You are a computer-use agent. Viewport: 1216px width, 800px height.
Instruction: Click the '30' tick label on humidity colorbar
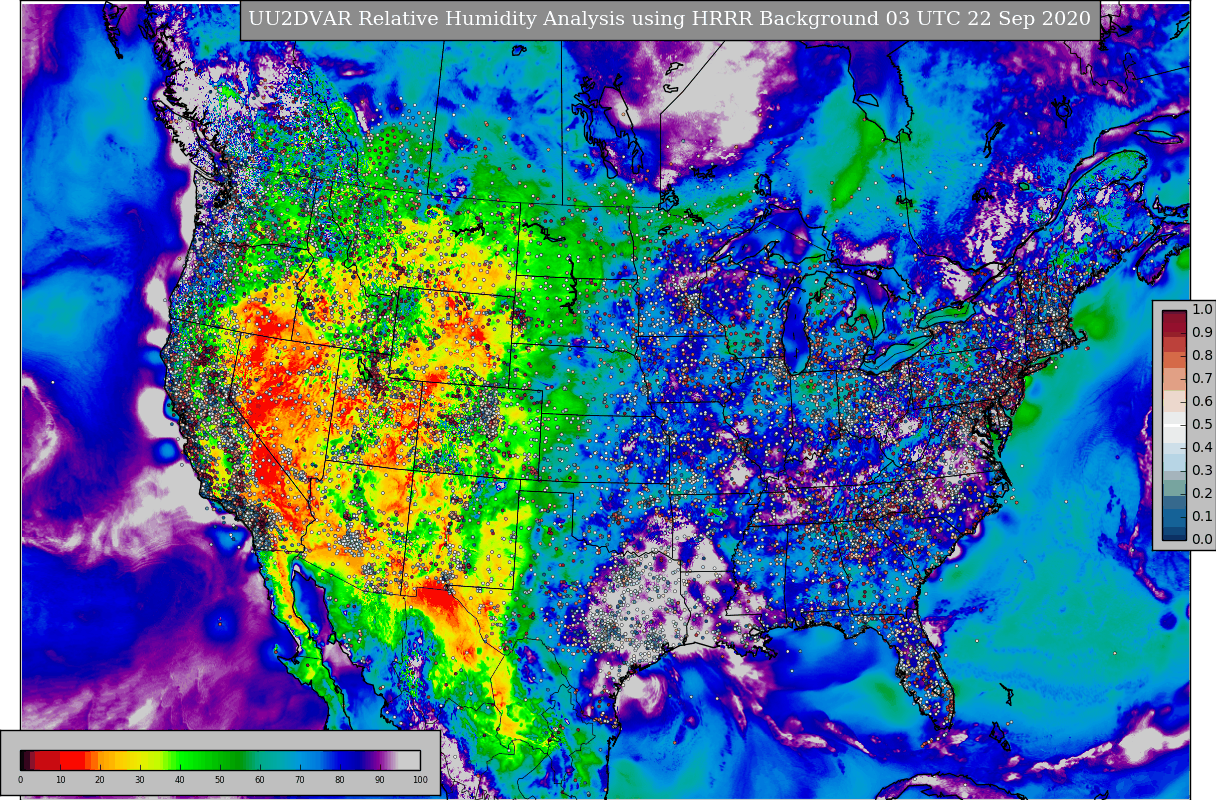pos(140,780)
